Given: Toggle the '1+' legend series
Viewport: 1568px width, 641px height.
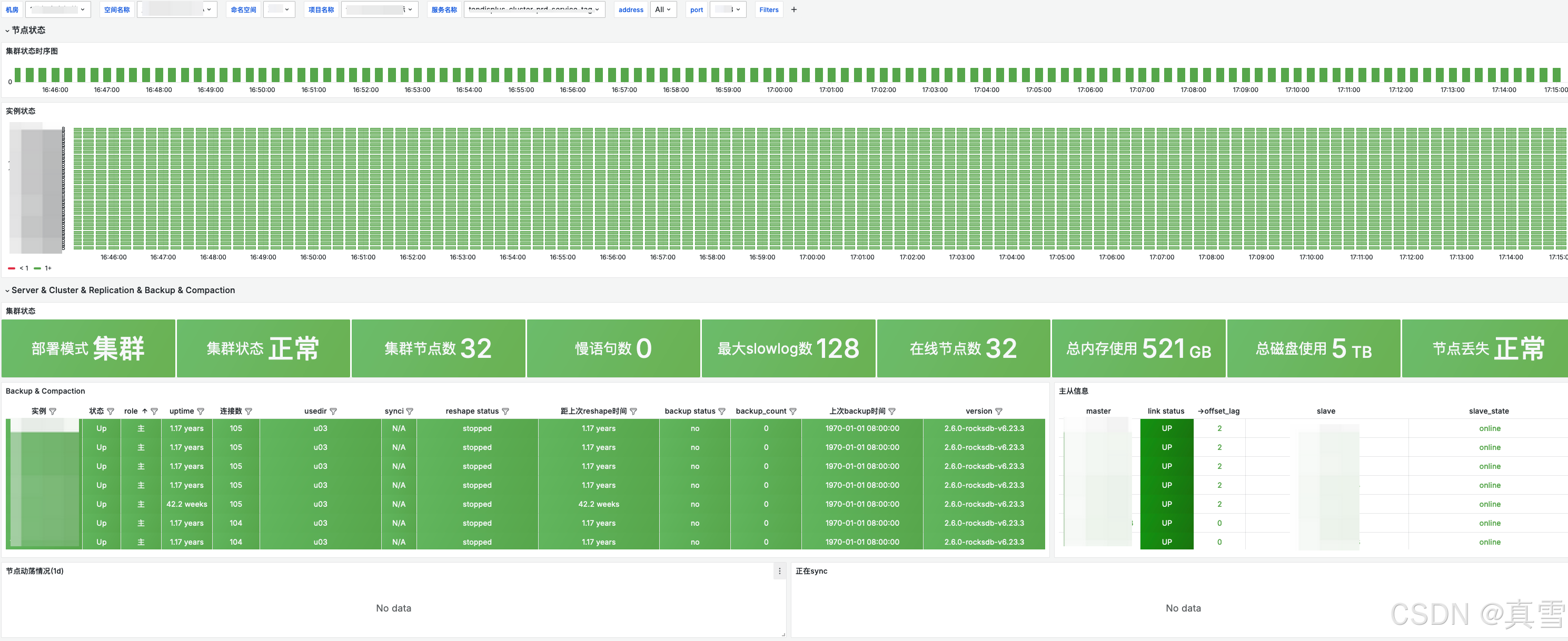Looking at the screenshot, I should [x=47, y=268].
